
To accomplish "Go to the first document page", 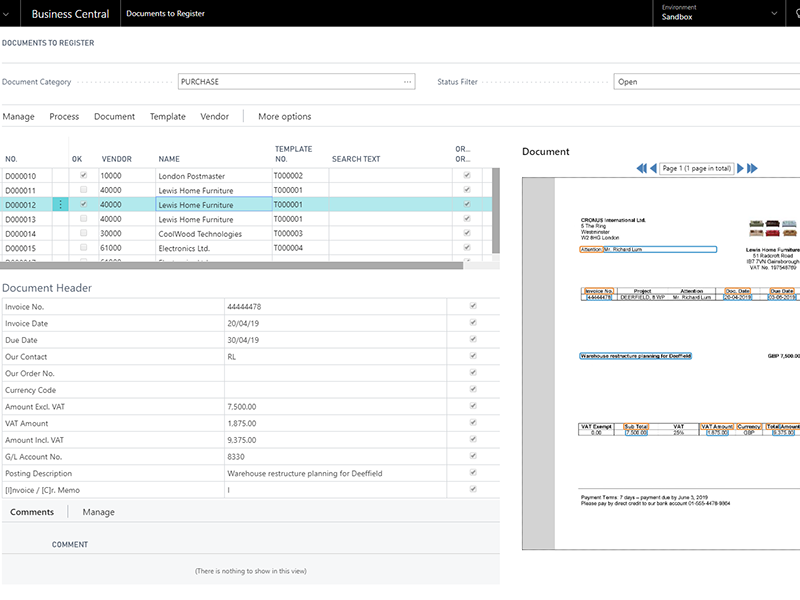I will pos(641,168).
